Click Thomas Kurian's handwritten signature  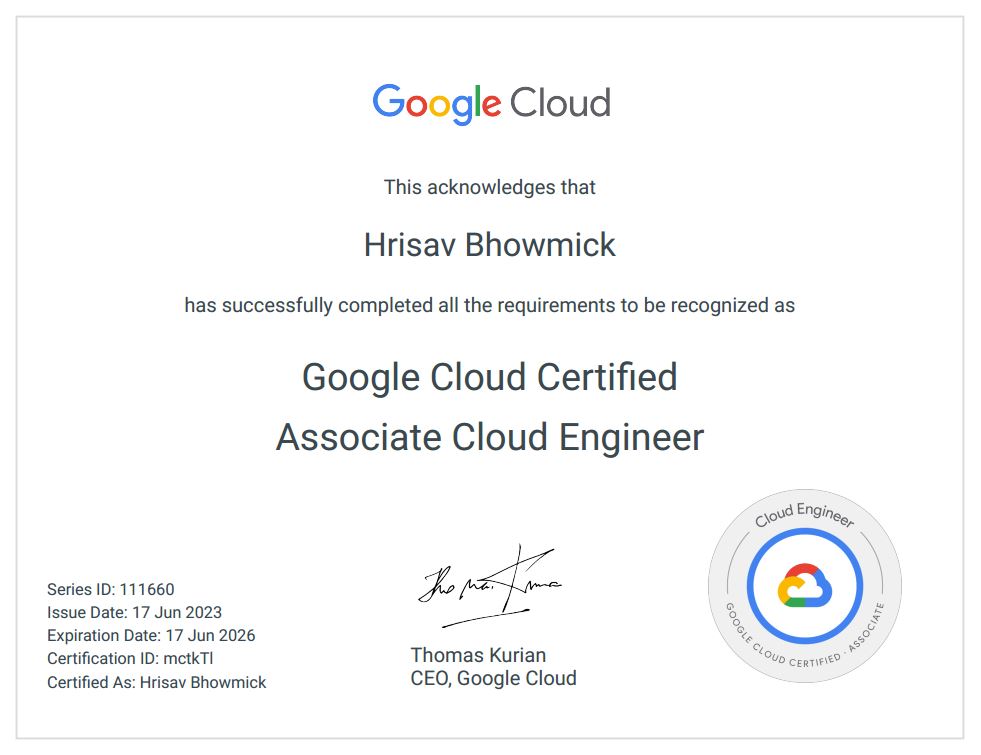(490, 586)
